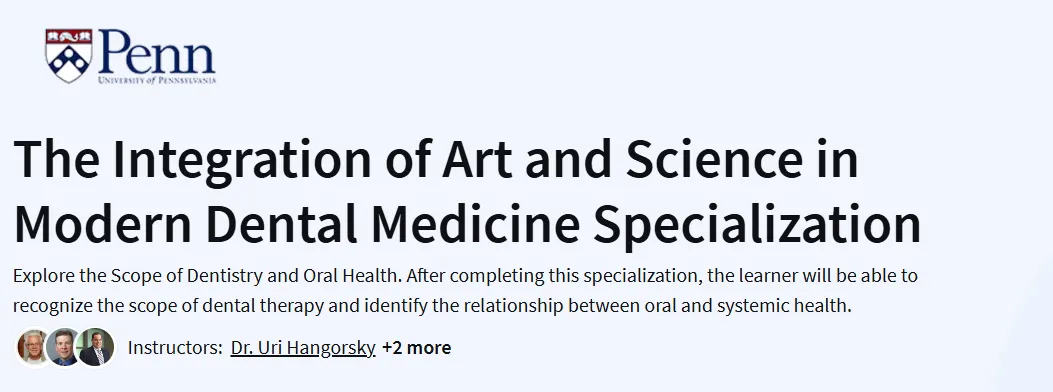Viewport: 1053px width, 392px height.
Task: Click the "University of Pennsylvania" logo caption
Action: (156, 80)
